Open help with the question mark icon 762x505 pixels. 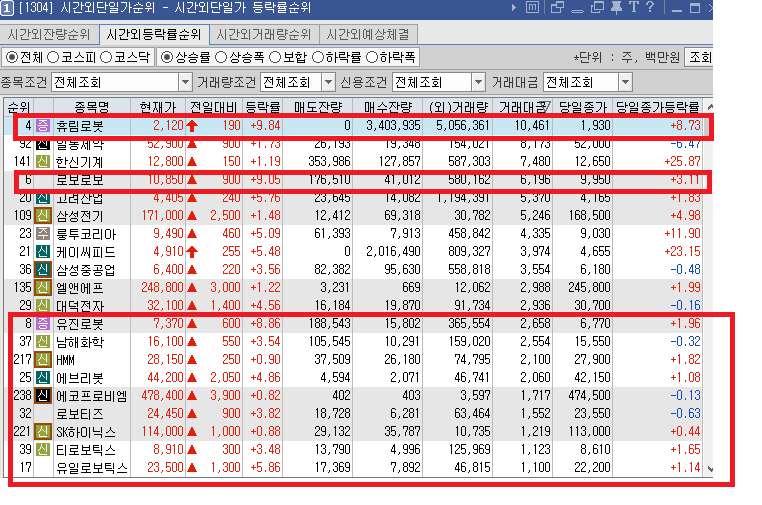650,7
